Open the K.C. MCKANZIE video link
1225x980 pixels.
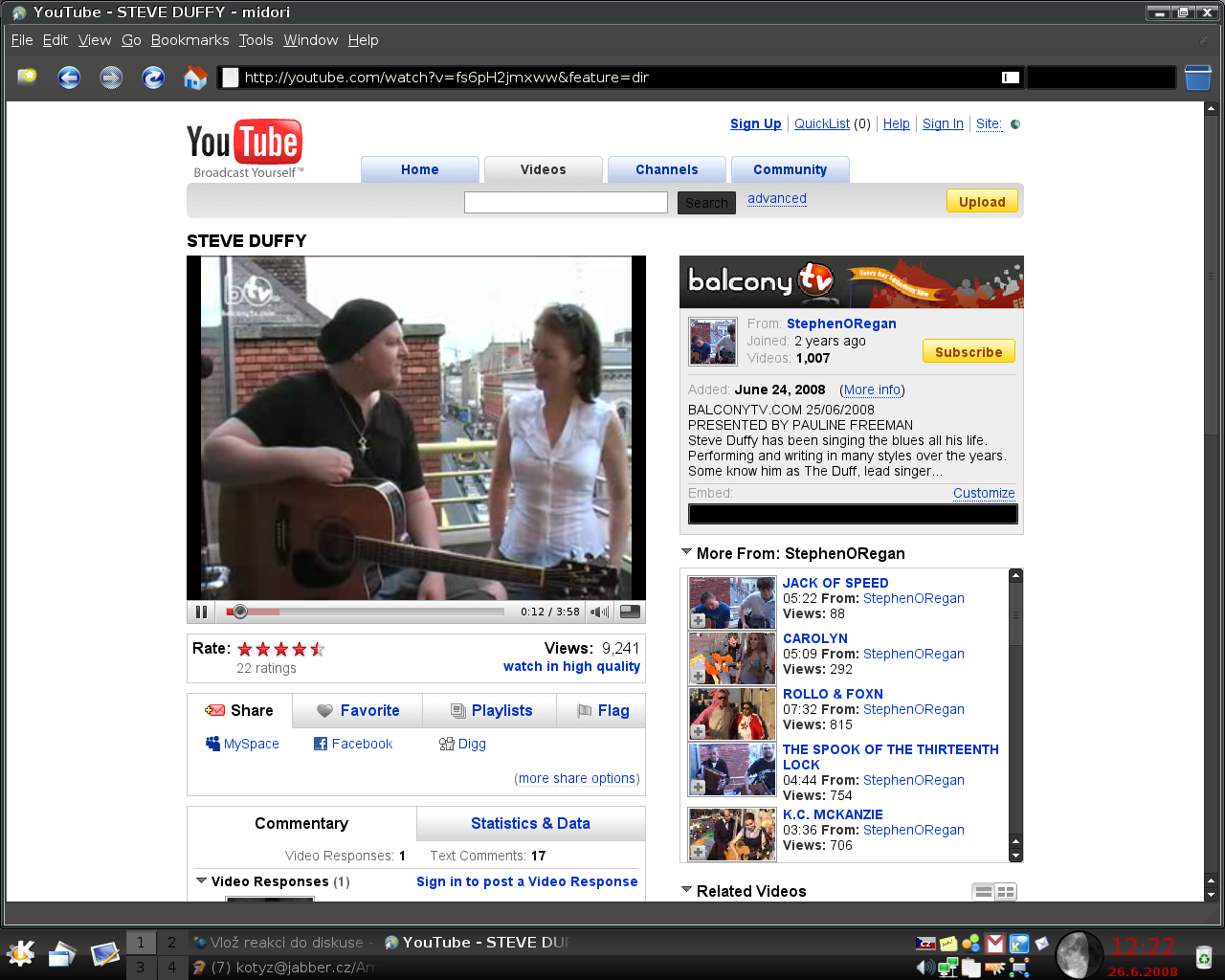(x=833, y=814)
